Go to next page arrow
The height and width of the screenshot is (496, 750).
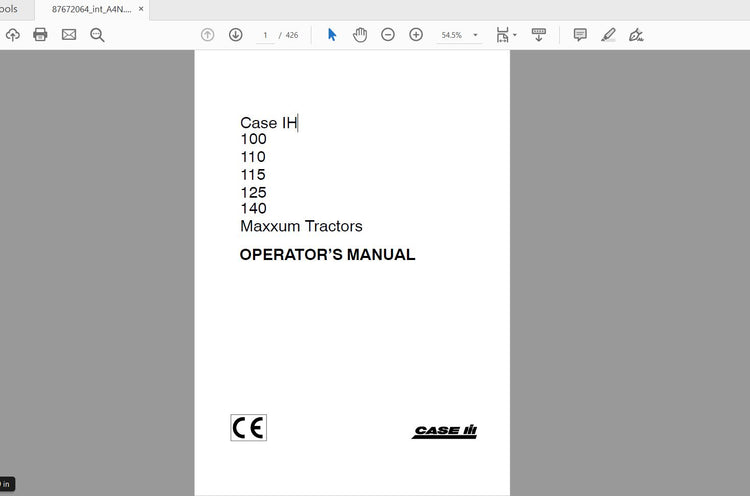[235, 35]
